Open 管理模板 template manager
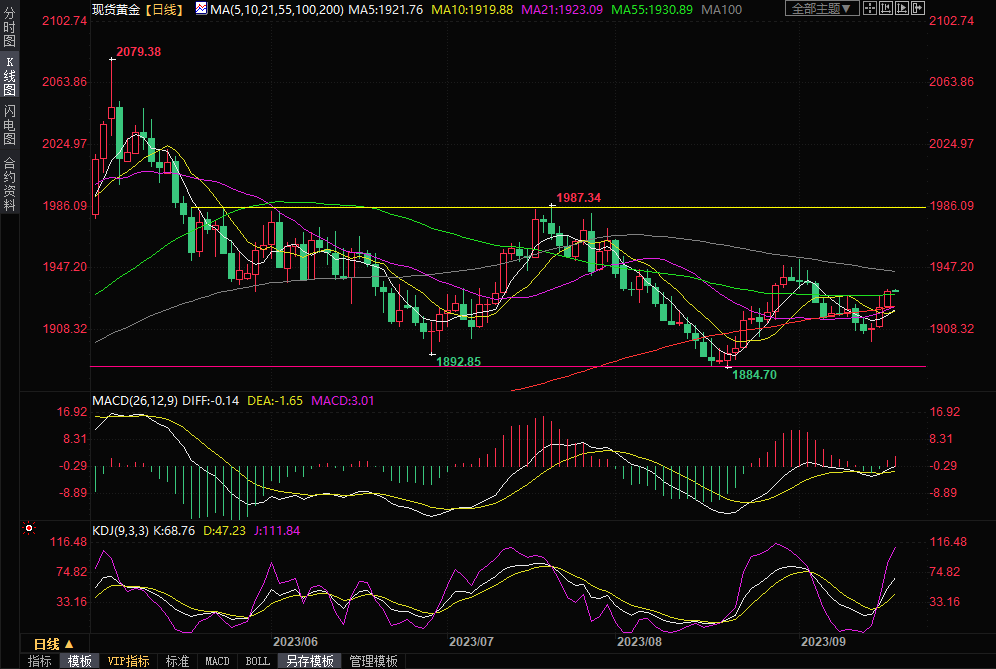 pos(373,661)
